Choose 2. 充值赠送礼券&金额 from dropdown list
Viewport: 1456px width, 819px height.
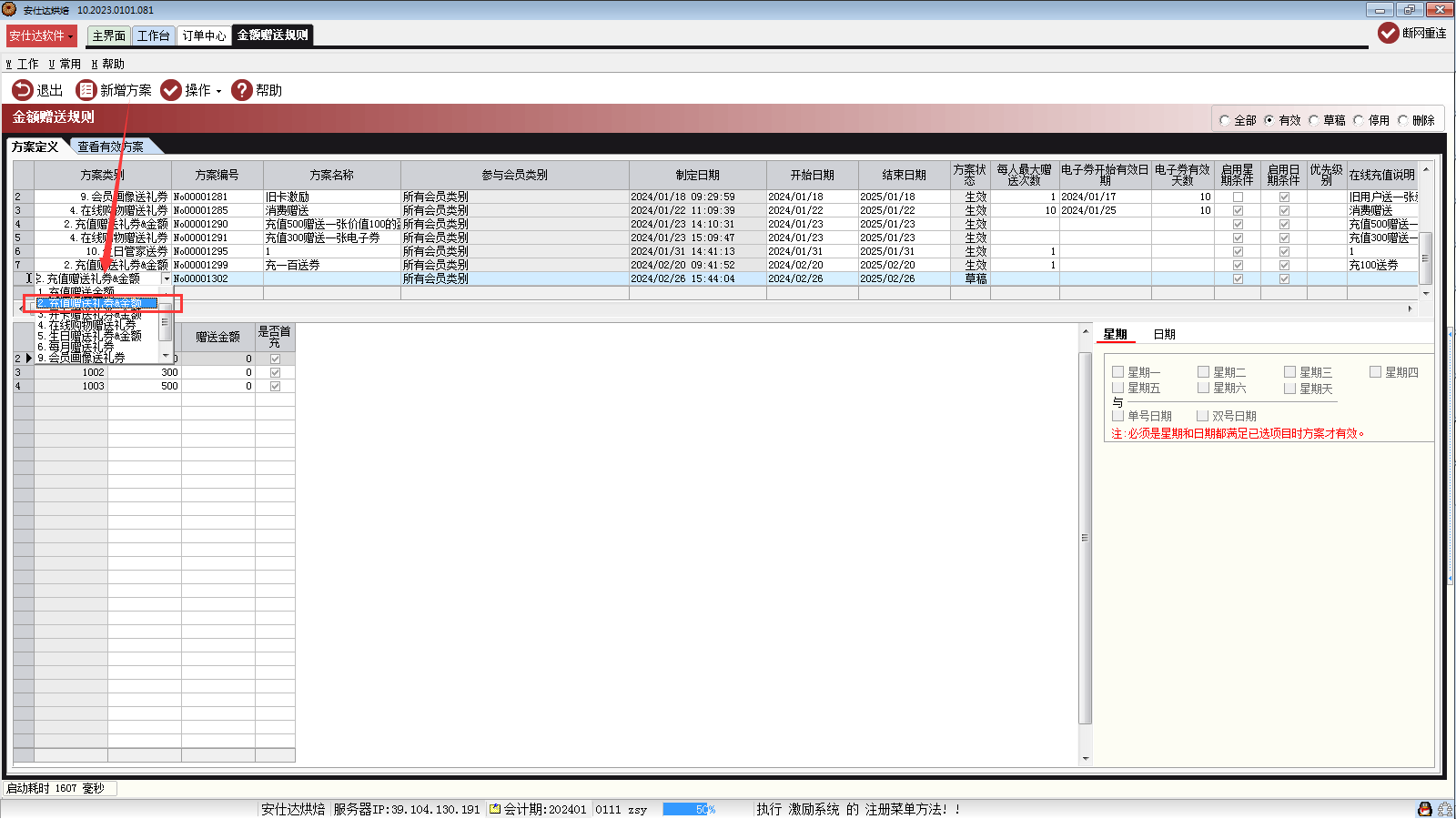pyautogui.click(x=96, y=303)
